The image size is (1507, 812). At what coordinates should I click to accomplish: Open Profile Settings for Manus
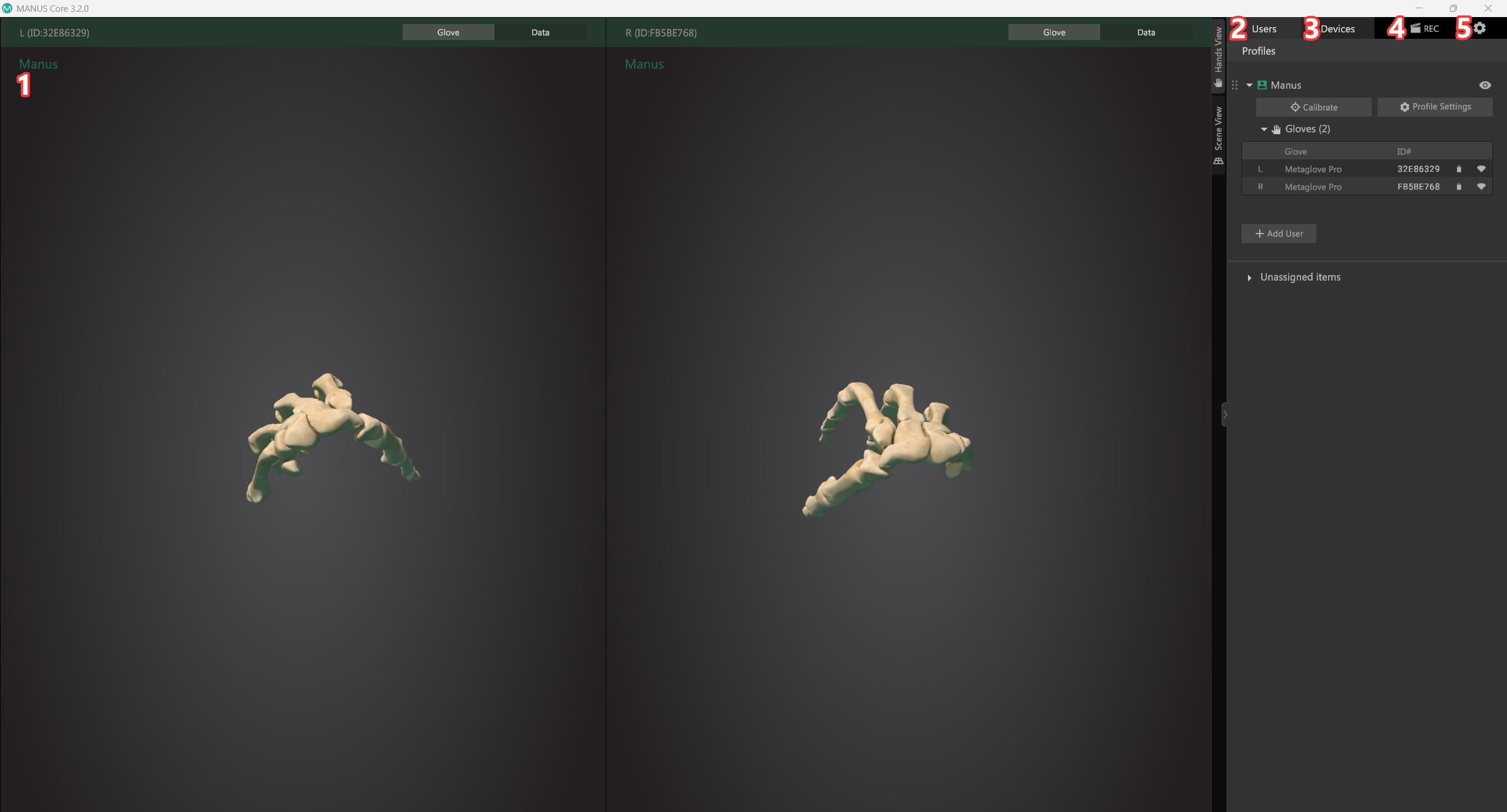pos(1435,107)
